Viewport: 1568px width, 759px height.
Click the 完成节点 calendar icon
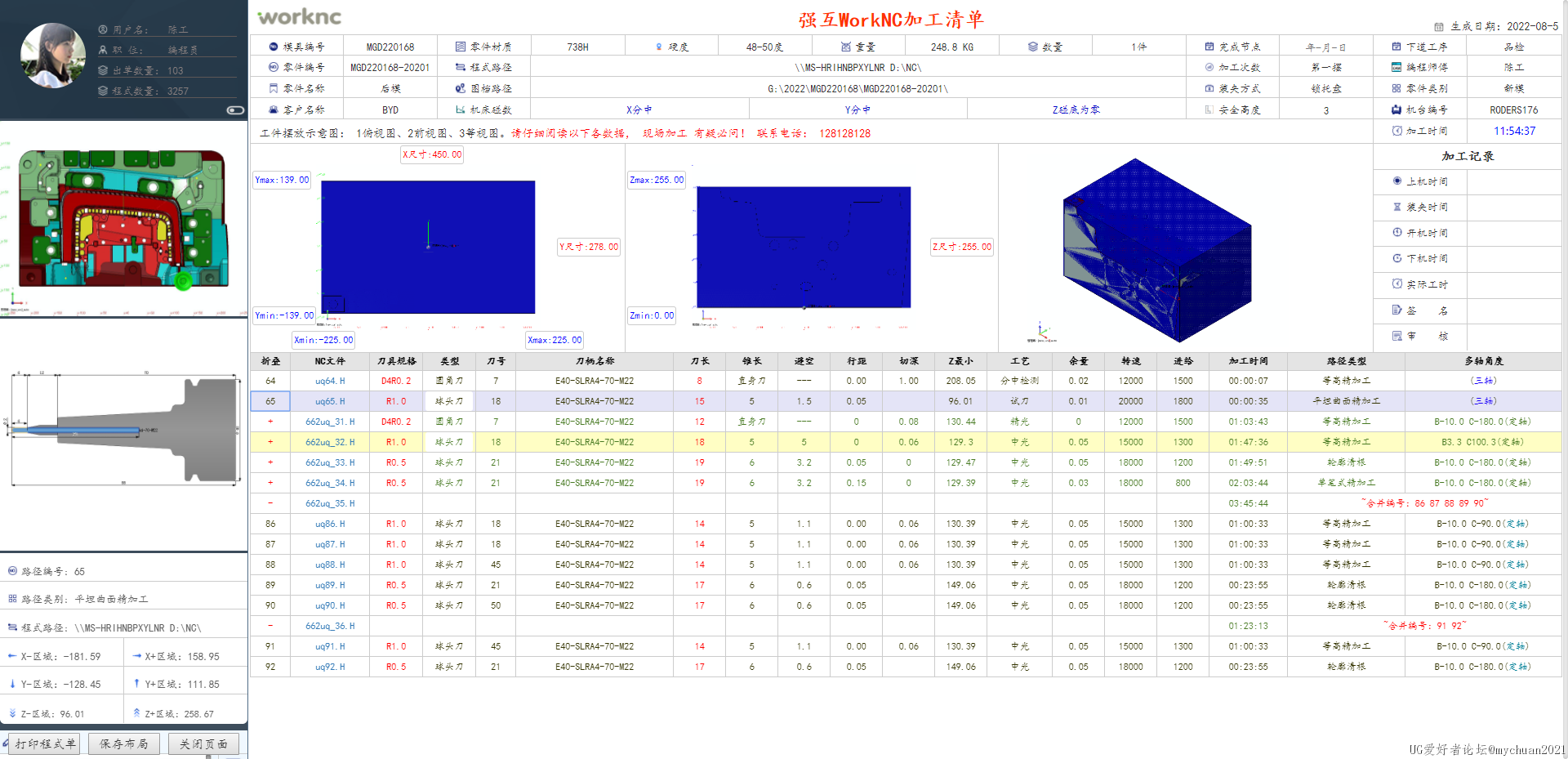(x=1209, y=47)
